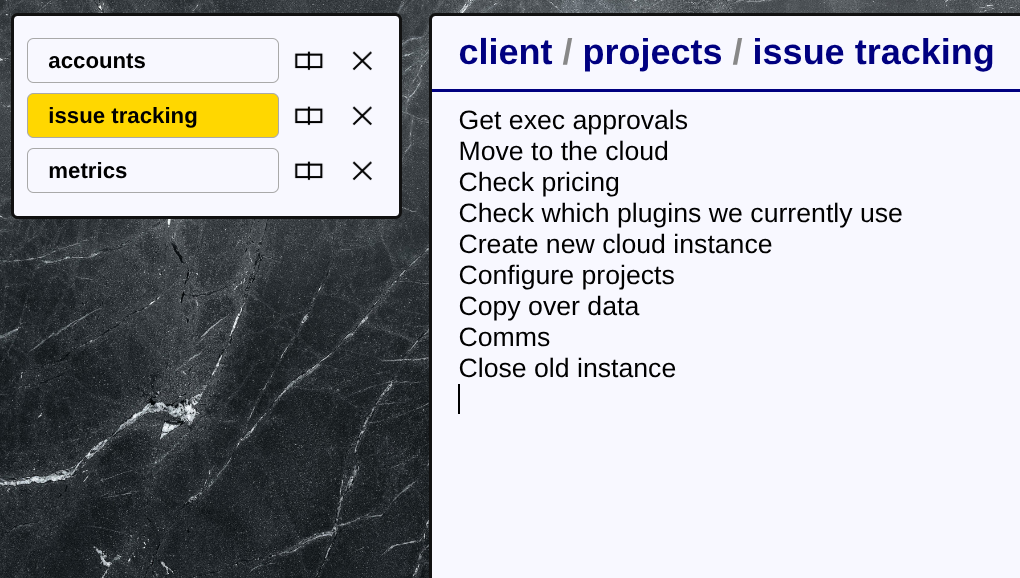Viewport: 1020px width, 578px height.
Task: Close the accounts tab entry
Action: [x=362, y=61]
